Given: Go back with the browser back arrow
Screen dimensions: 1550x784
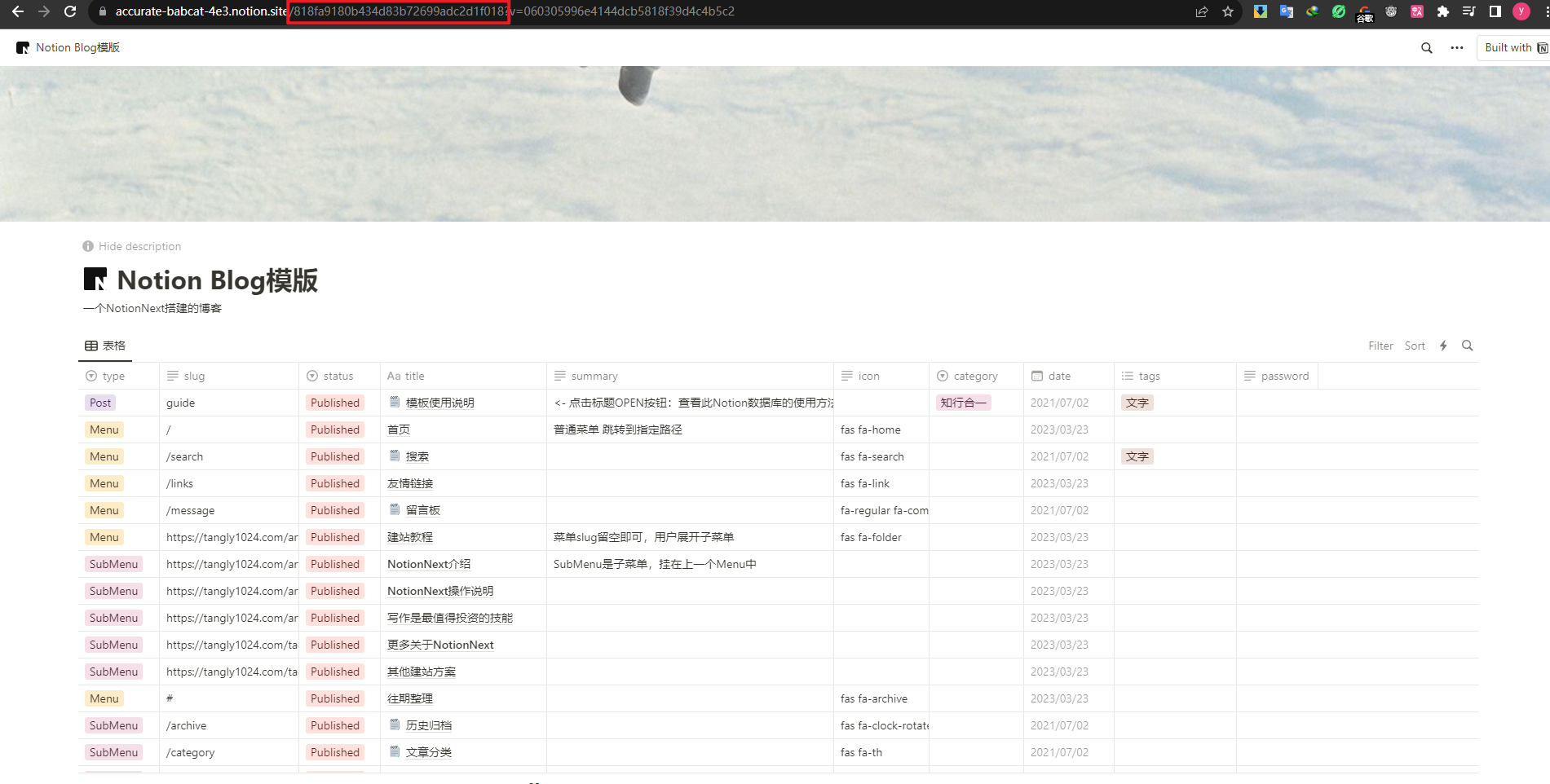Looking at the screenshot, I should [x=18, y=11].
